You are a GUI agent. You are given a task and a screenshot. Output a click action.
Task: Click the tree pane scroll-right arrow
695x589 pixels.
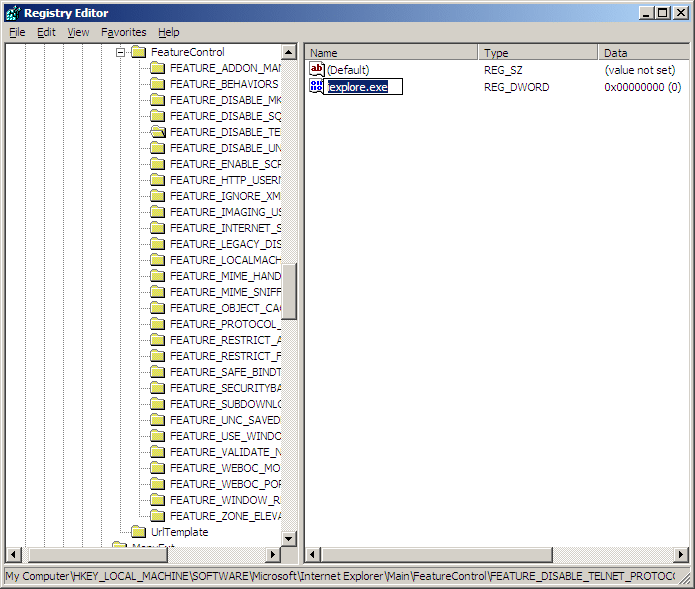pos(273,554)
